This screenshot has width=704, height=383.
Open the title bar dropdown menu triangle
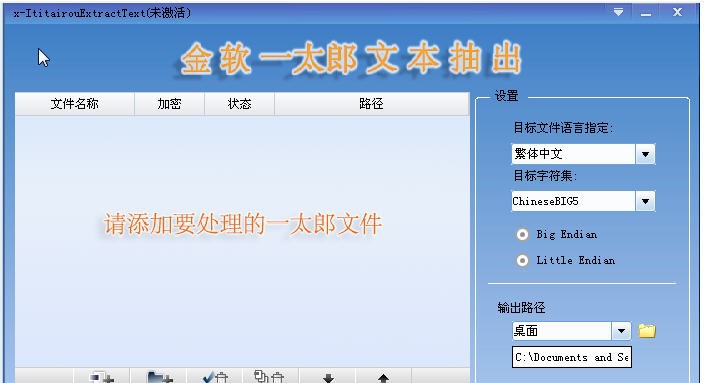(x=618, y=12)
